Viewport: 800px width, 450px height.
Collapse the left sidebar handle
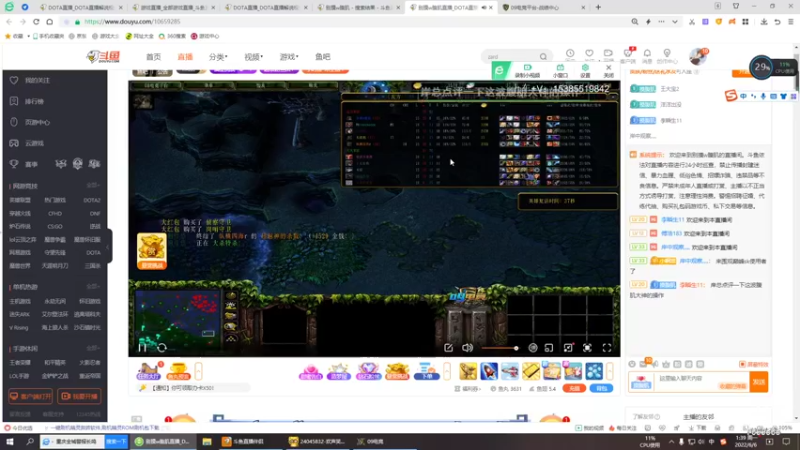[109, 247]
